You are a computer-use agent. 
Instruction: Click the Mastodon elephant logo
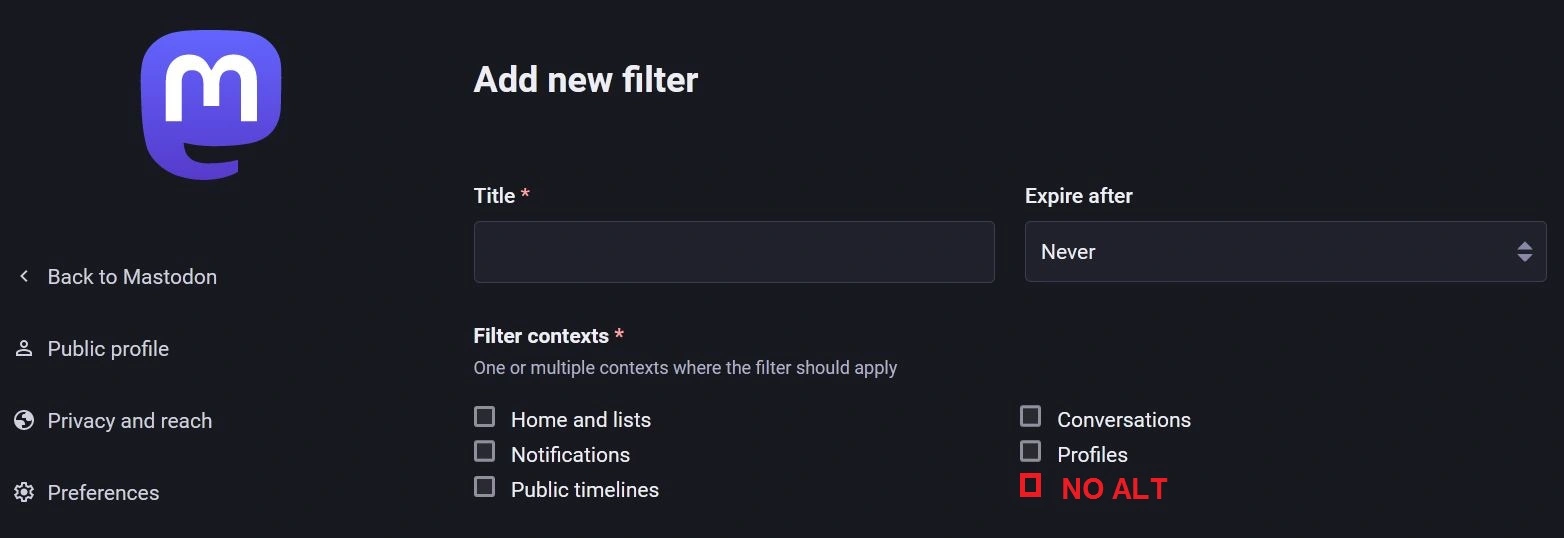(x=210, y=104)
